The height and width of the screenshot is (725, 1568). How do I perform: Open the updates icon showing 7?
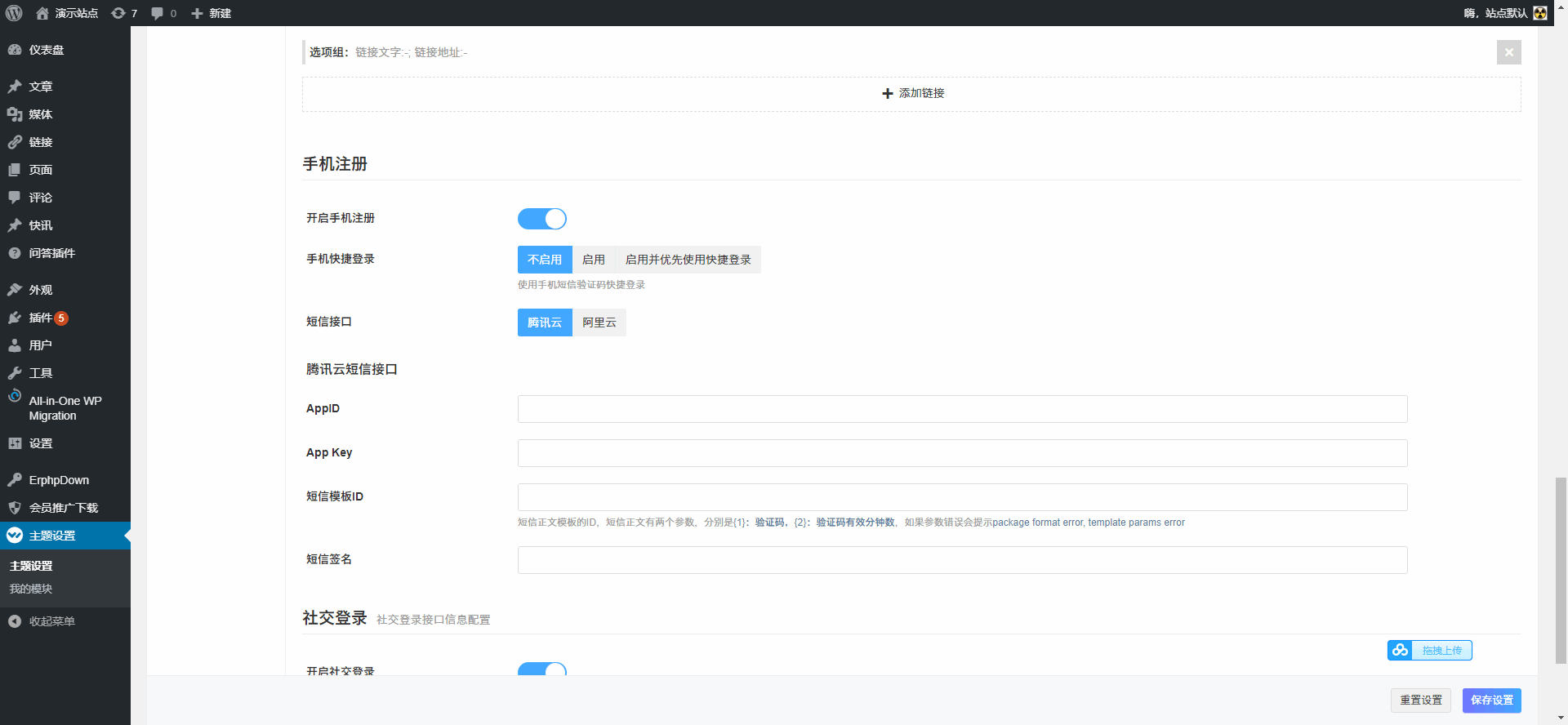[119, 13]
